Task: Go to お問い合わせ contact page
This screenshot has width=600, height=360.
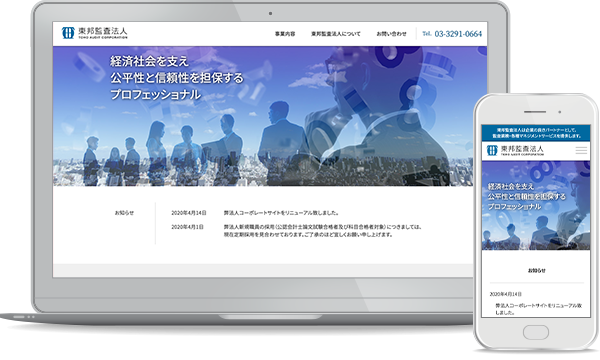Action: pos(391,34)
